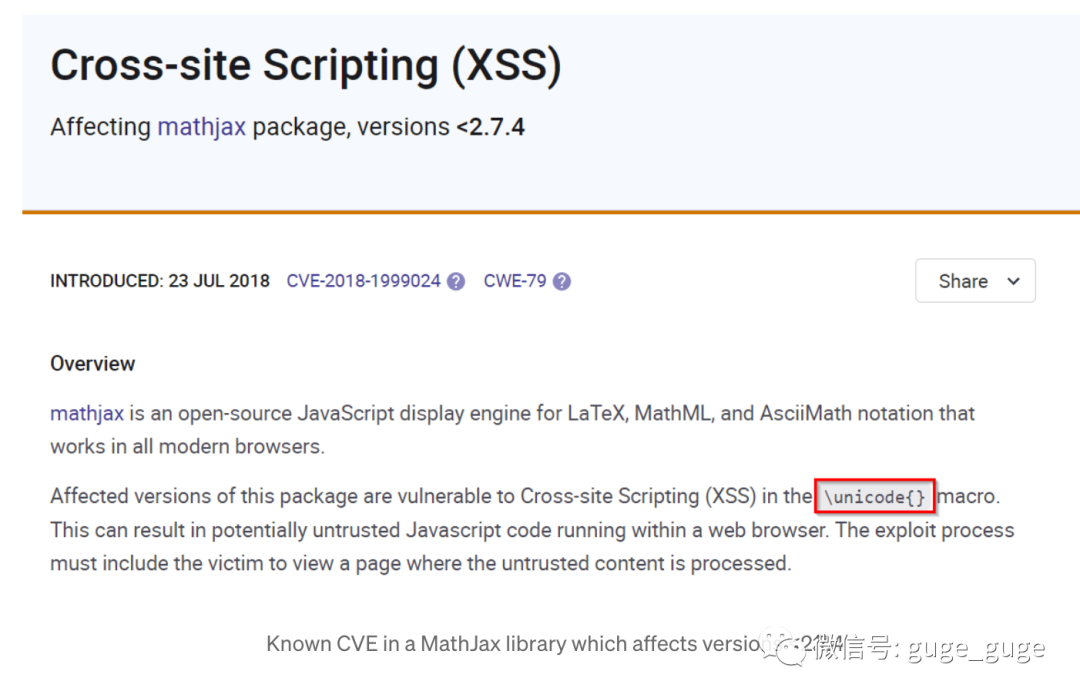
Task: Click the INTRODUCED: 23 JUL 2018 label
Action: [x=160, y=281]
